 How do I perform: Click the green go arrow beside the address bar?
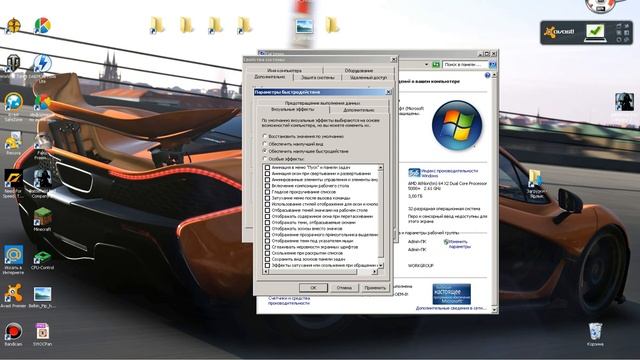pyautogui.click(x=436, y=64)
